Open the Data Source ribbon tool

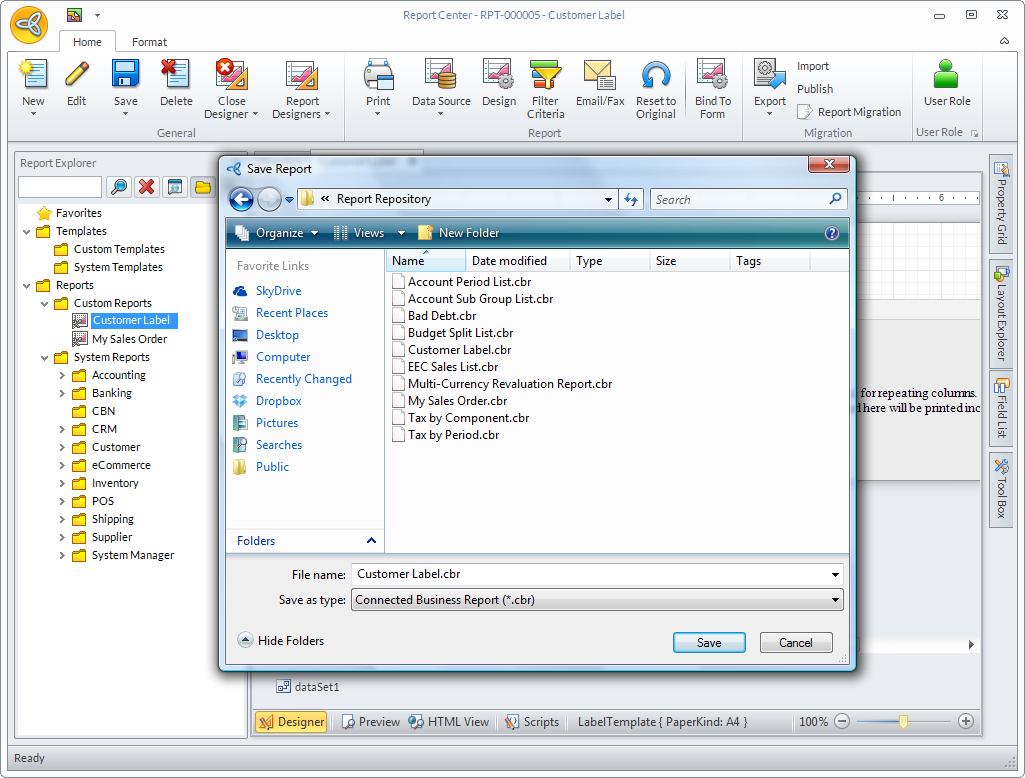[x=440, y=76]
